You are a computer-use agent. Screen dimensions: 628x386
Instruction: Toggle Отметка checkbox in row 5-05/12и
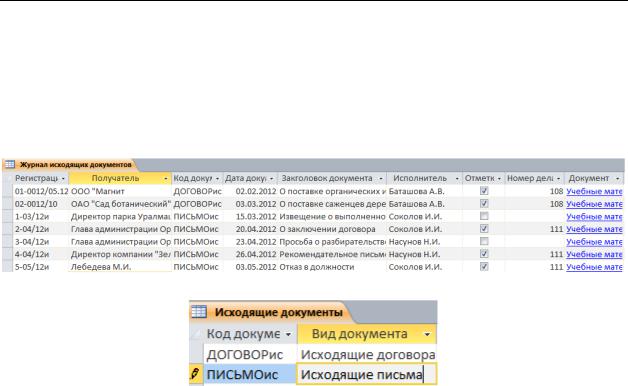click(484, 267)
